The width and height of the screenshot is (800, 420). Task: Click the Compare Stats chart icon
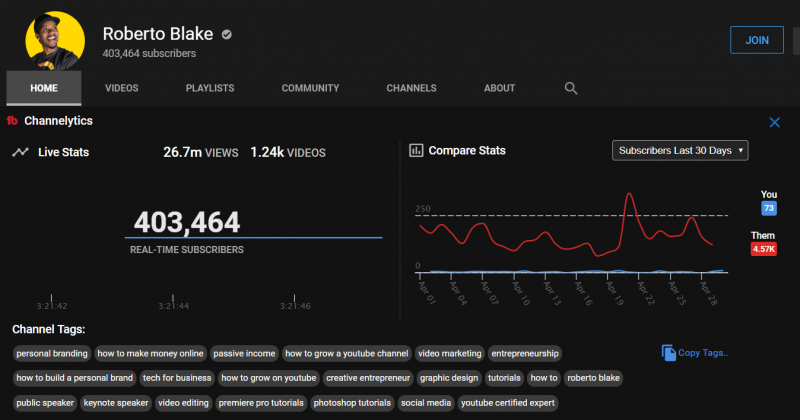(417, 151)
